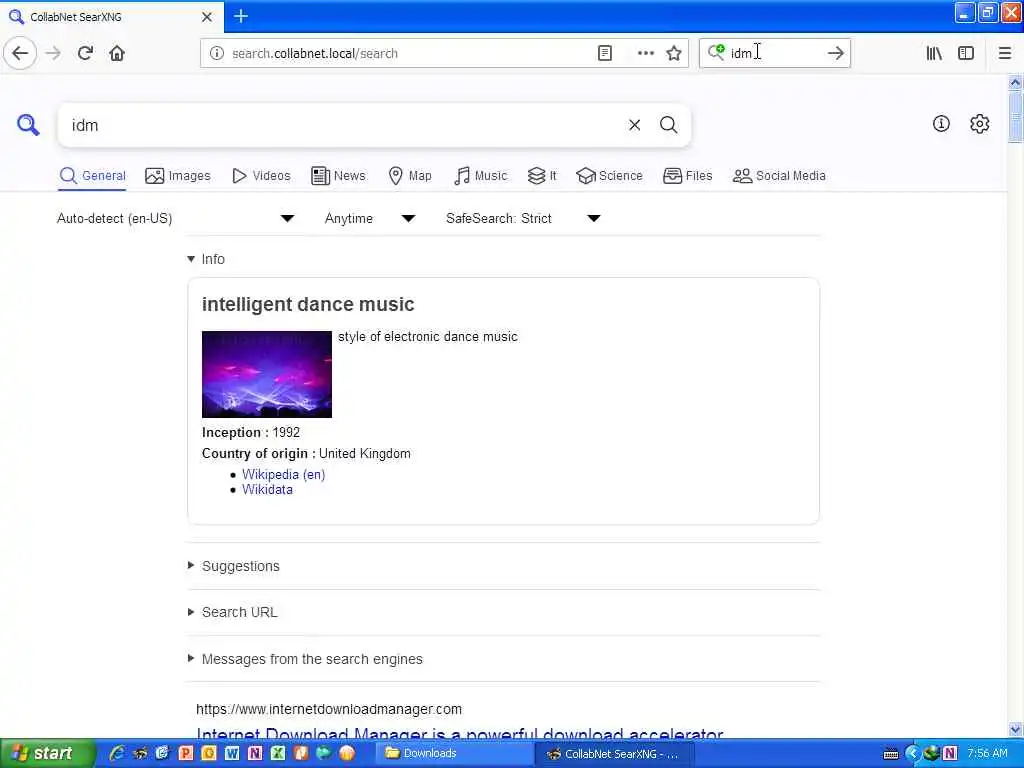Switch to the Videos tab
1024x768 pixels.
[x=261, y=176]
